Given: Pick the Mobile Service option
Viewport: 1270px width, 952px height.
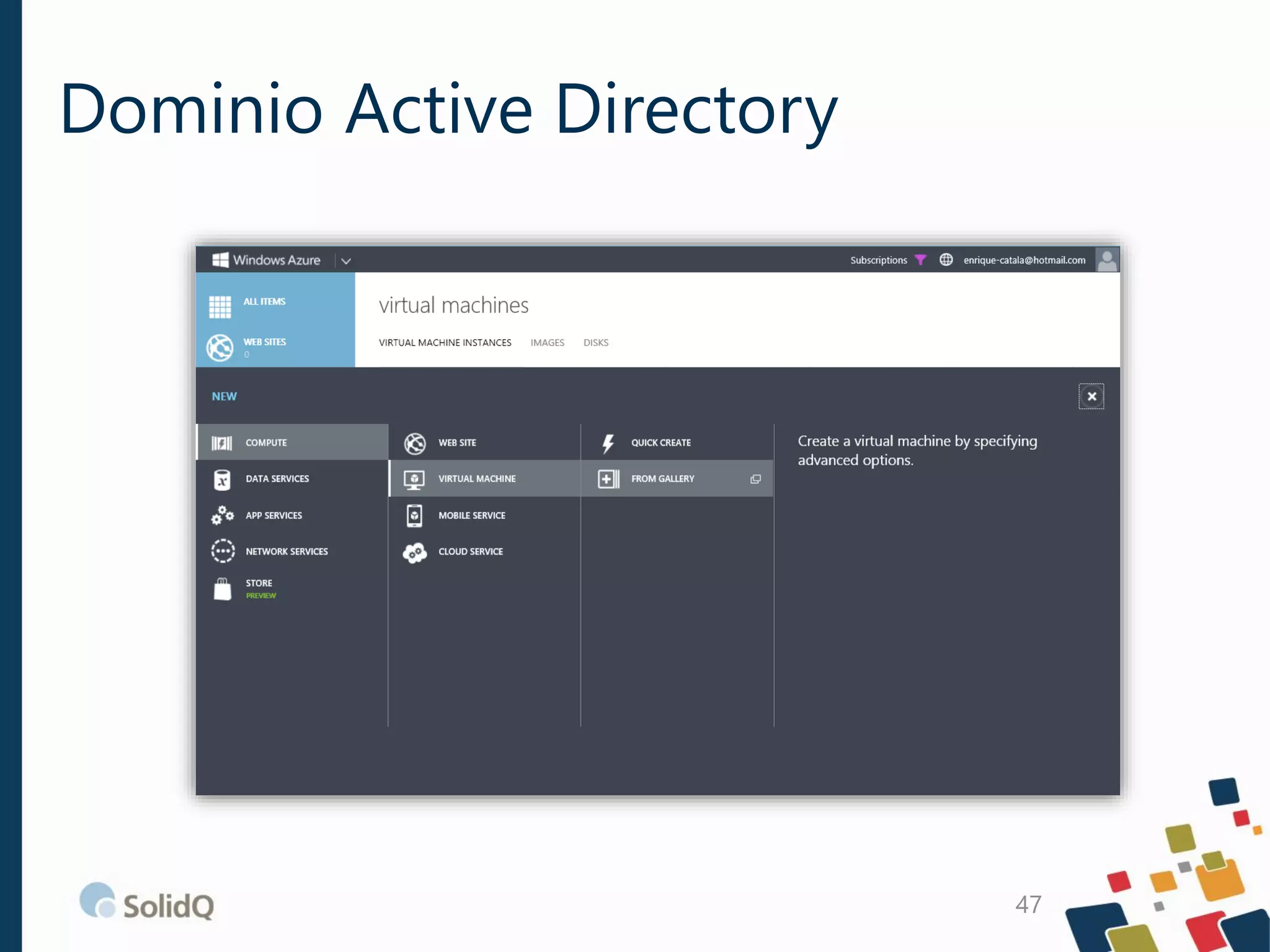Looking at the screenshot, I should pyautogui.click(x=471, y=516).
